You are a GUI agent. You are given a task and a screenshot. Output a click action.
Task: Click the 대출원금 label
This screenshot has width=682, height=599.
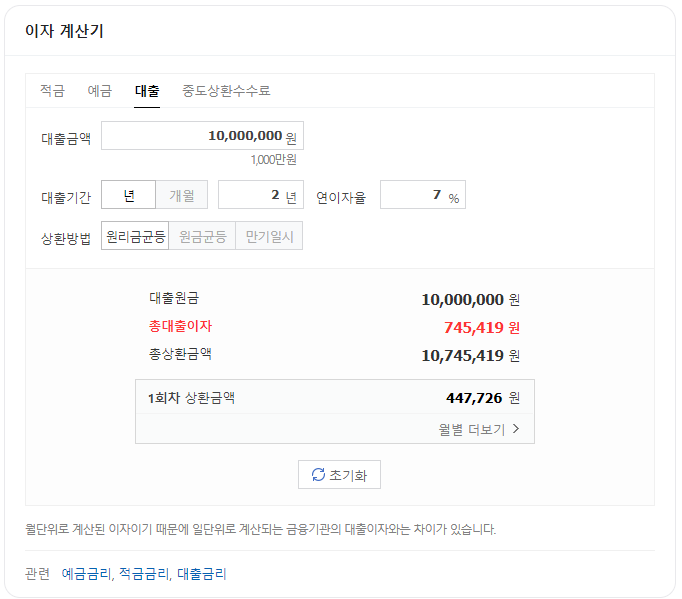point(174,298)
